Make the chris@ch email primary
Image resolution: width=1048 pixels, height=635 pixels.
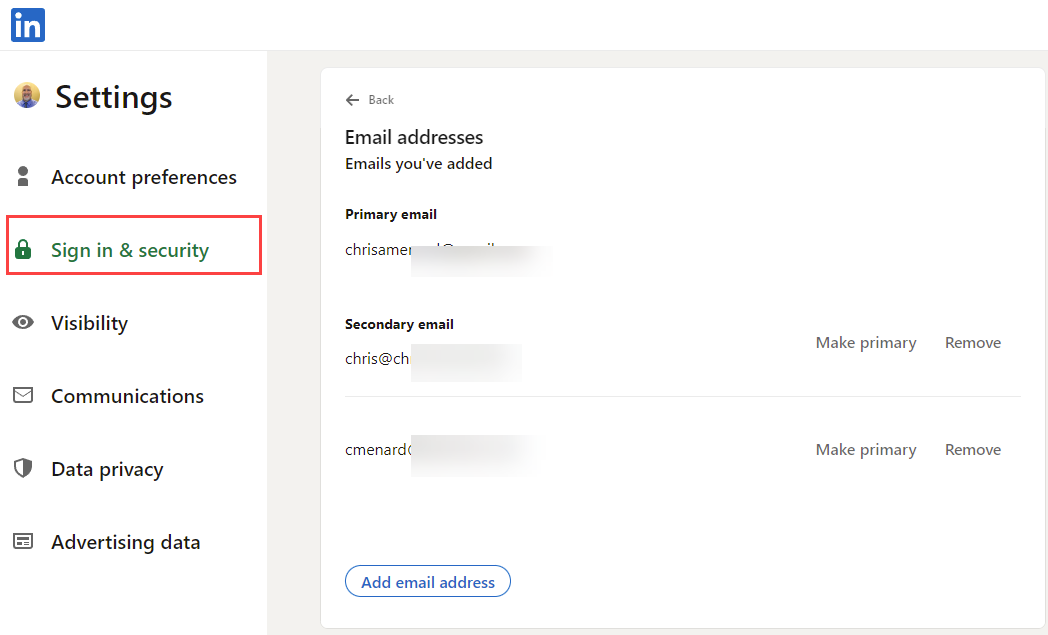click(866, 342)
